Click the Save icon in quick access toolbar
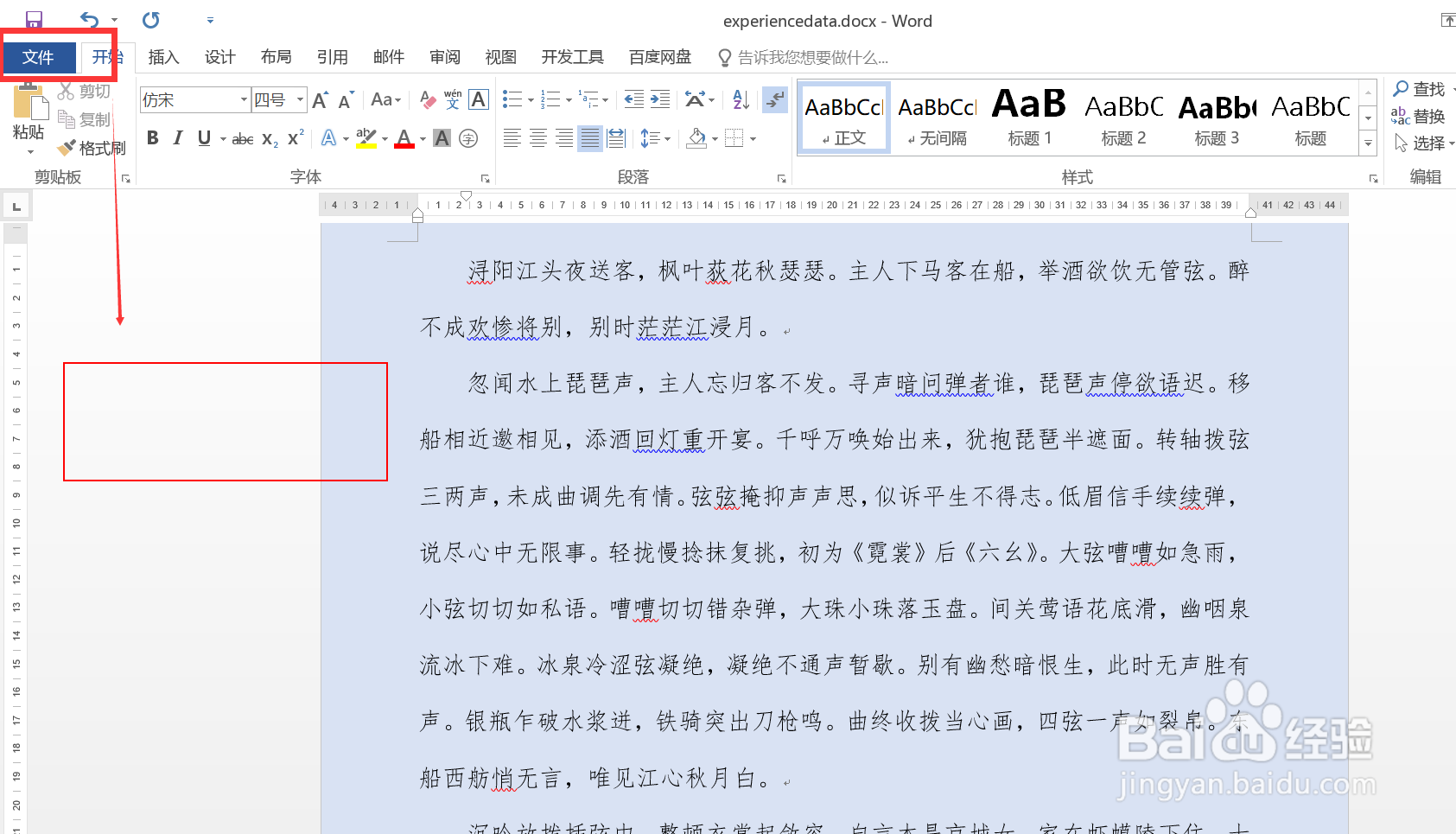Viewport: 1456px width, 834px height. (34, 20)
